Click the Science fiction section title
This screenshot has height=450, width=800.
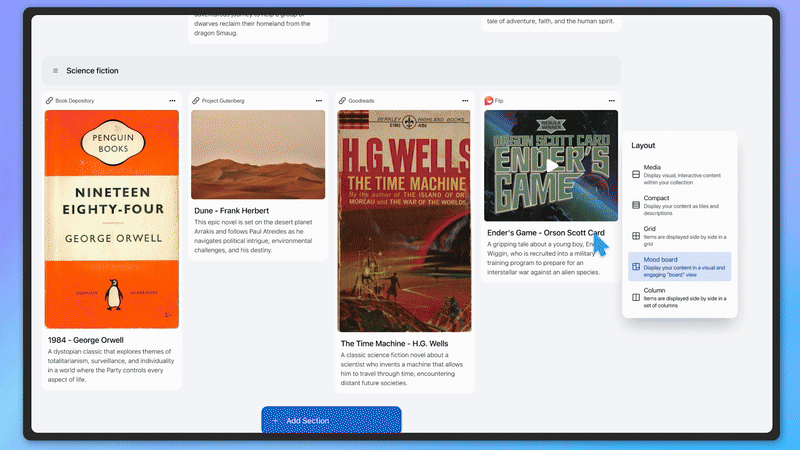click(92, 71)
